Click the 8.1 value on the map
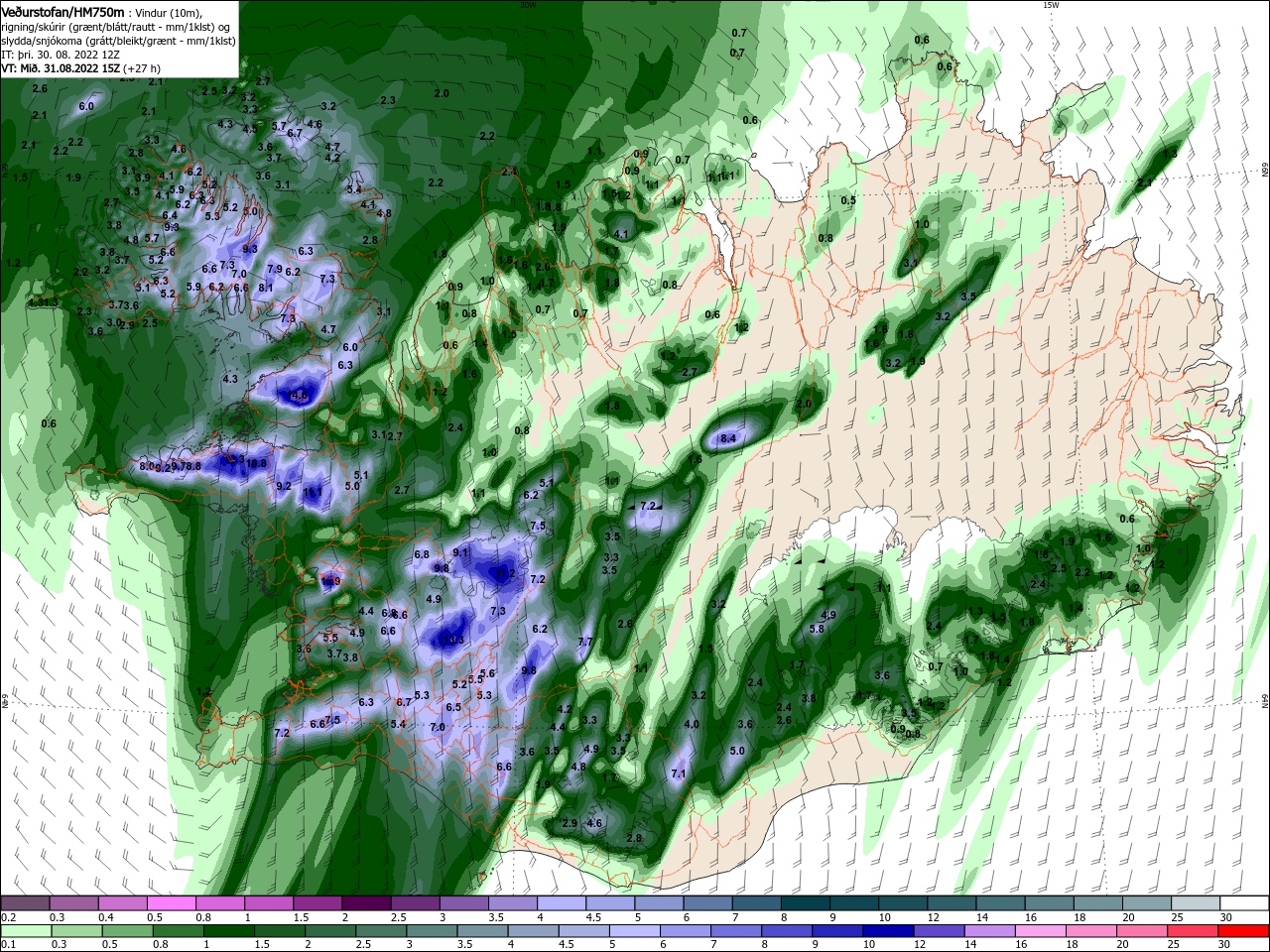The image size is (1270, 952). 266,288
